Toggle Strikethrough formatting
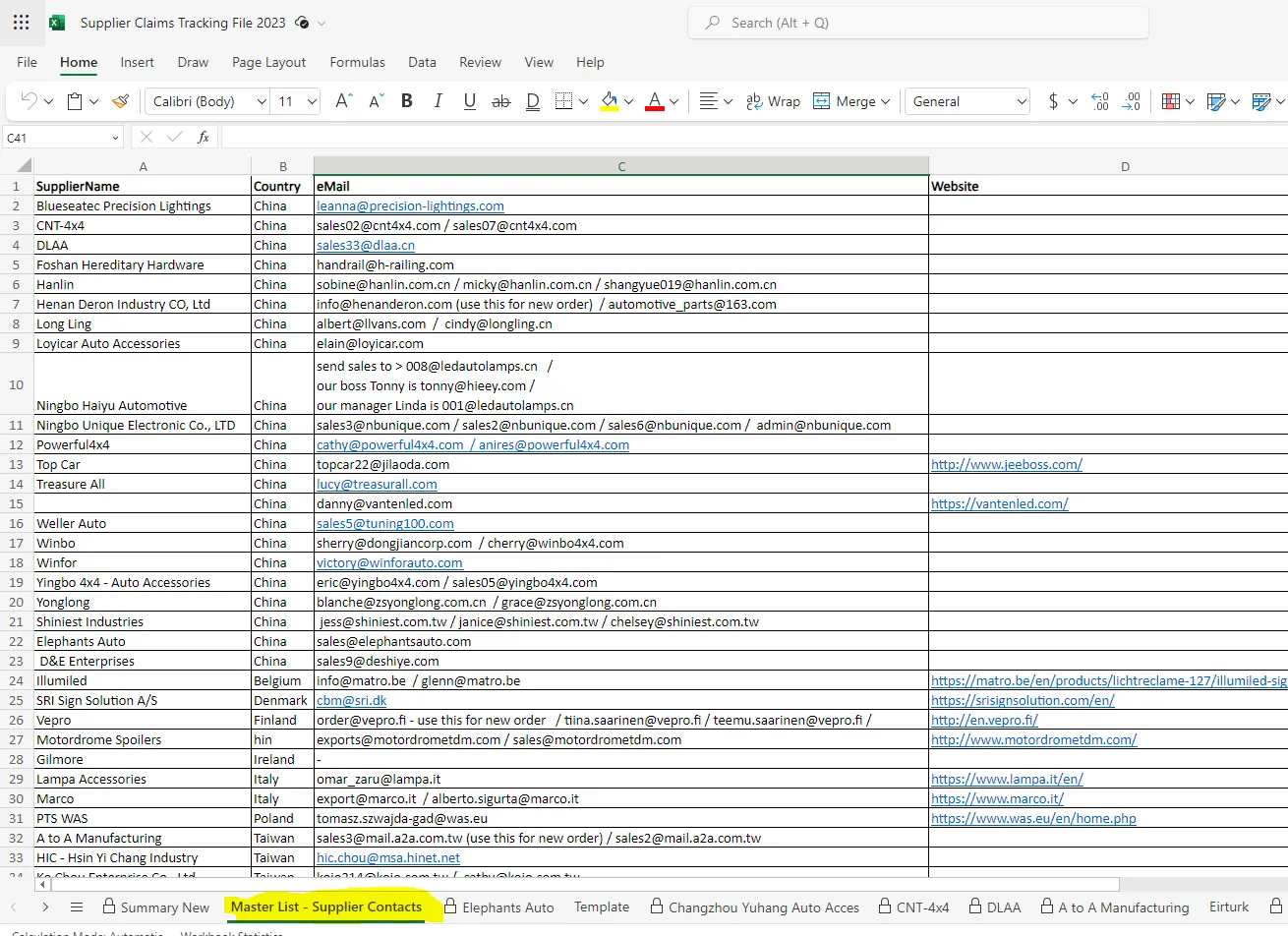The width and height of the screenshot is (1288, 936). (x=501, y=101)
